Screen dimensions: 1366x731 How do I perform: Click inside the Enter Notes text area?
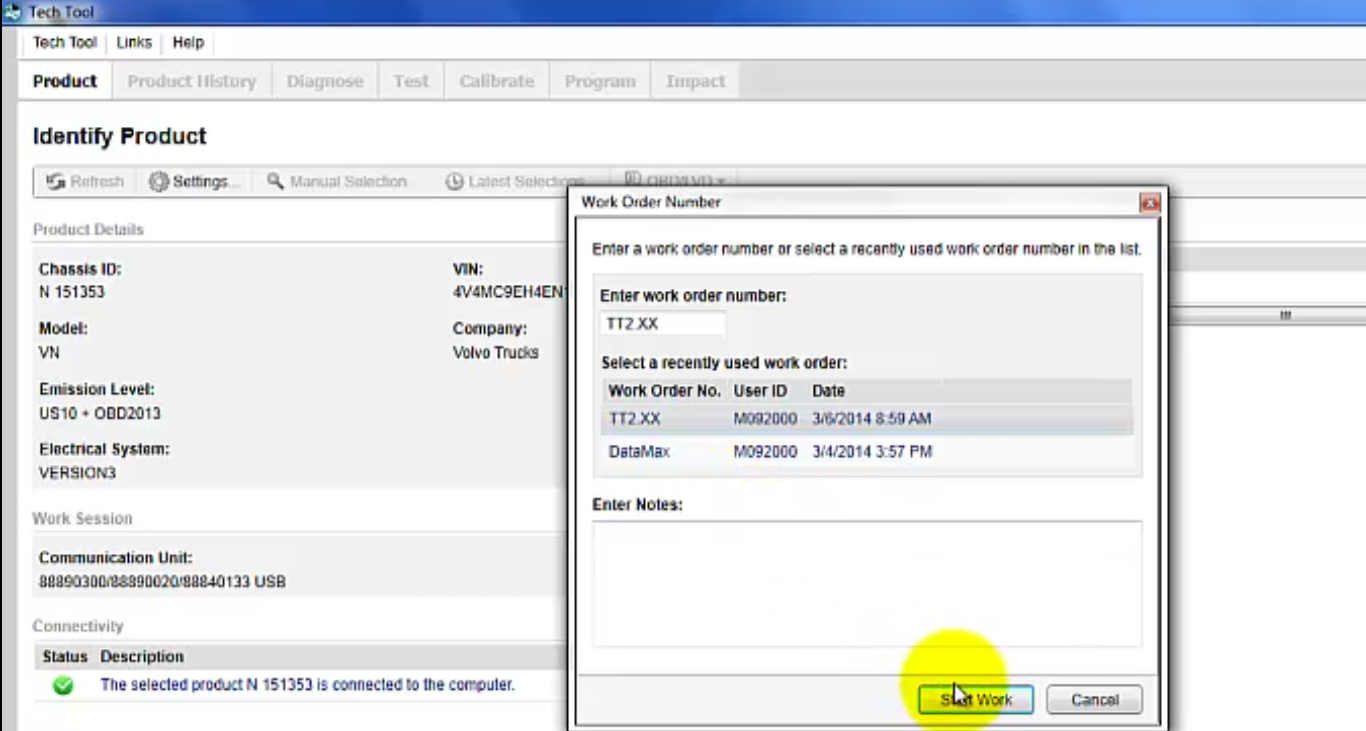[x=866, y=580]
